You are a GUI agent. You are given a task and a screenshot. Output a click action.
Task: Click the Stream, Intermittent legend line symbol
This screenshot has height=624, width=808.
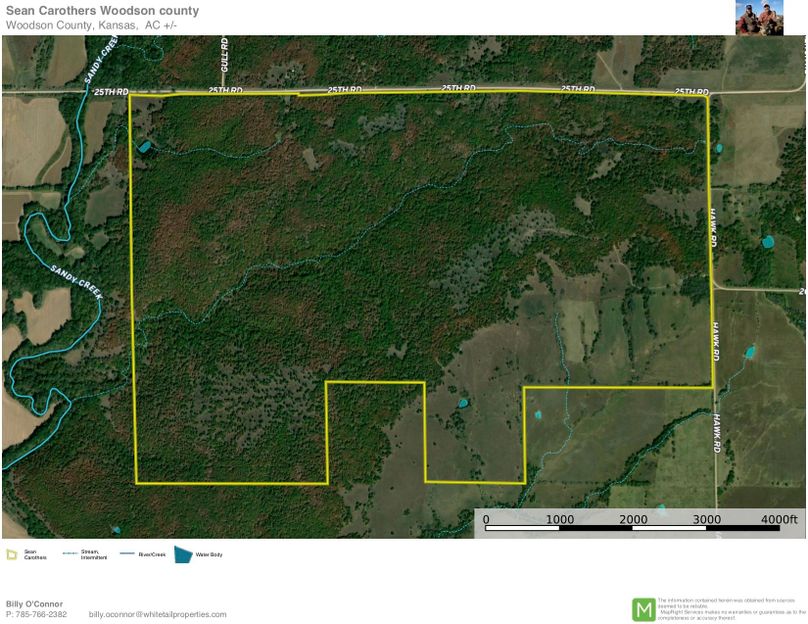click(70, 553)
